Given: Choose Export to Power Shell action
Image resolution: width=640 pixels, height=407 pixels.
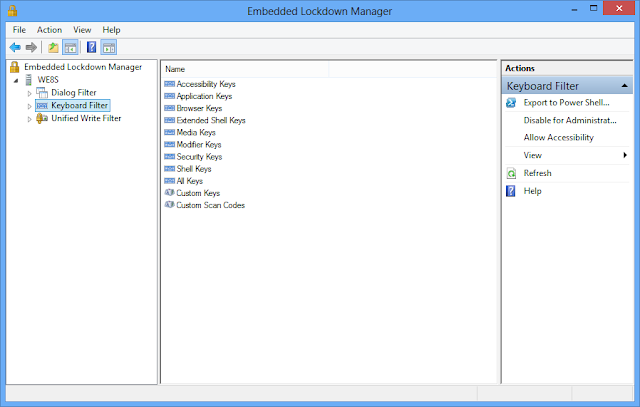Looking at the screenshot, I should [566, 103].
